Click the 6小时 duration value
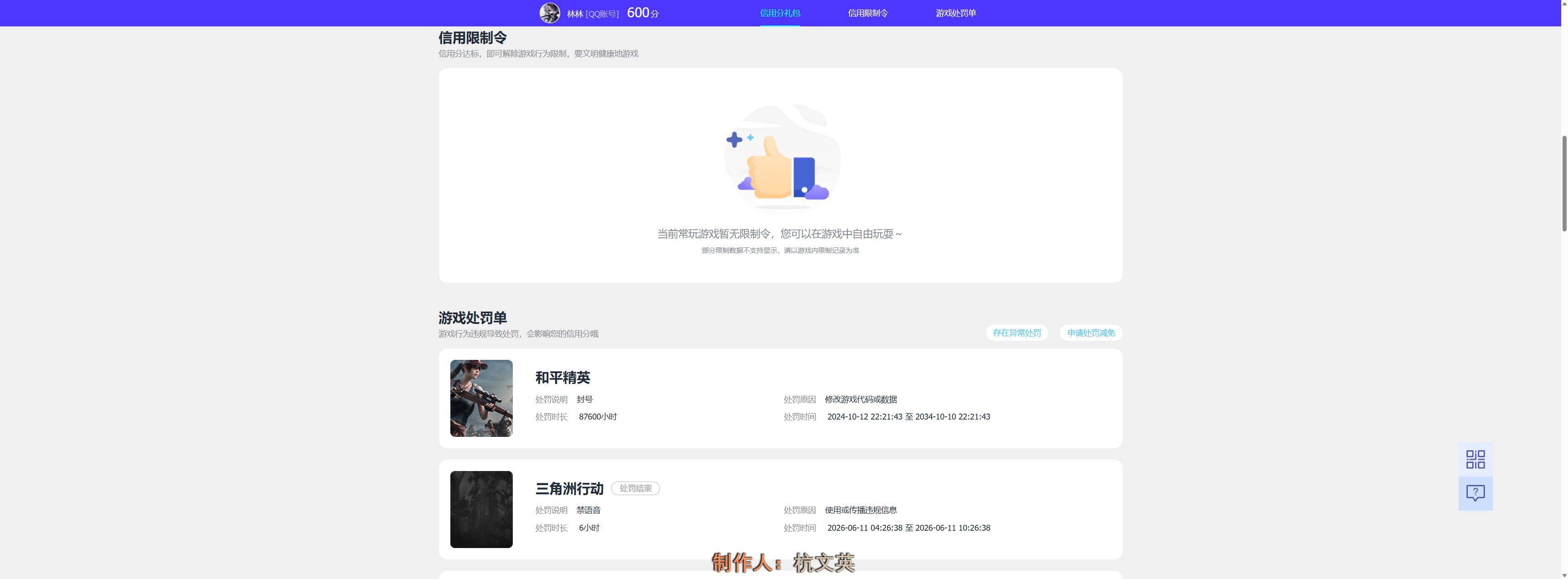This screenshot has width=1568, height=579. [589, 528]
